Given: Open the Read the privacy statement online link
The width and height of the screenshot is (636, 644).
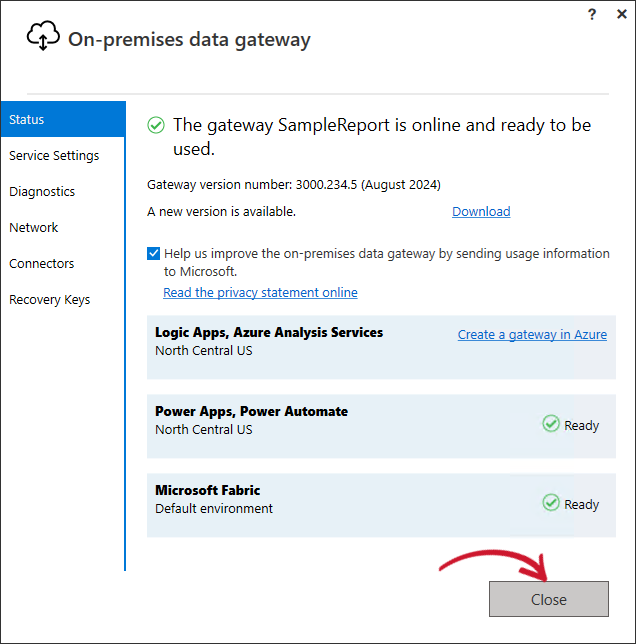Looking at the screenshot, I should pyautogui.click(x=260, y=293).
